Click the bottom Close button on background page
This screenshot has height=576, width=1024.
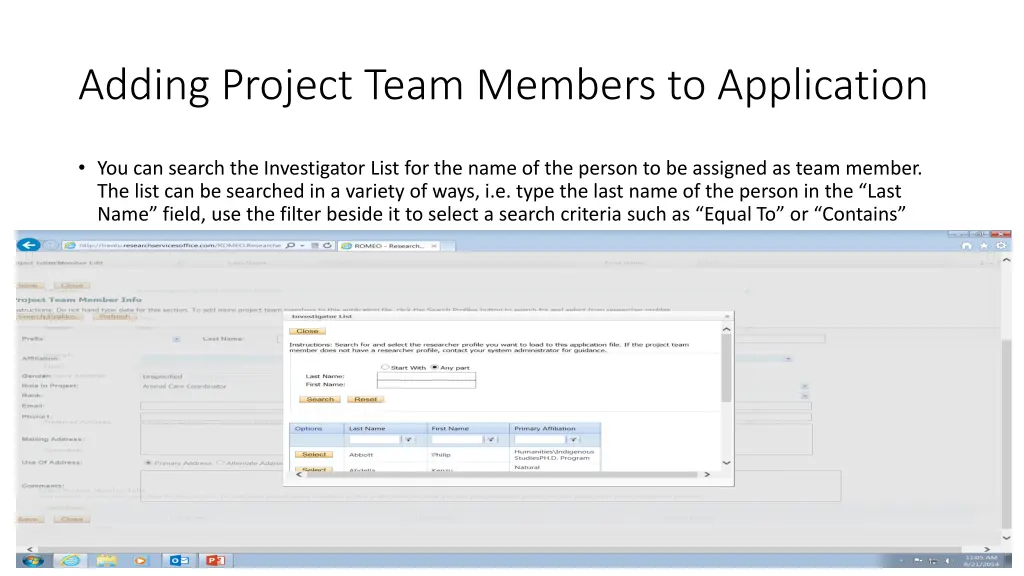(x=72, y=519)
